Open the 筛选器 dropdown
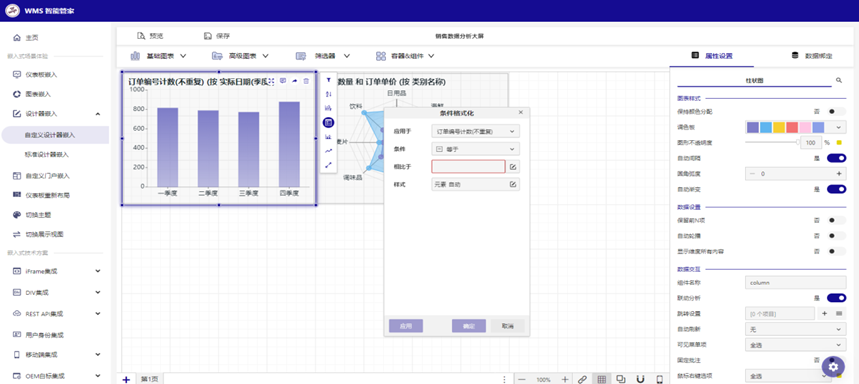Viewport: 859px width, 384px height. tap(323, 56)
